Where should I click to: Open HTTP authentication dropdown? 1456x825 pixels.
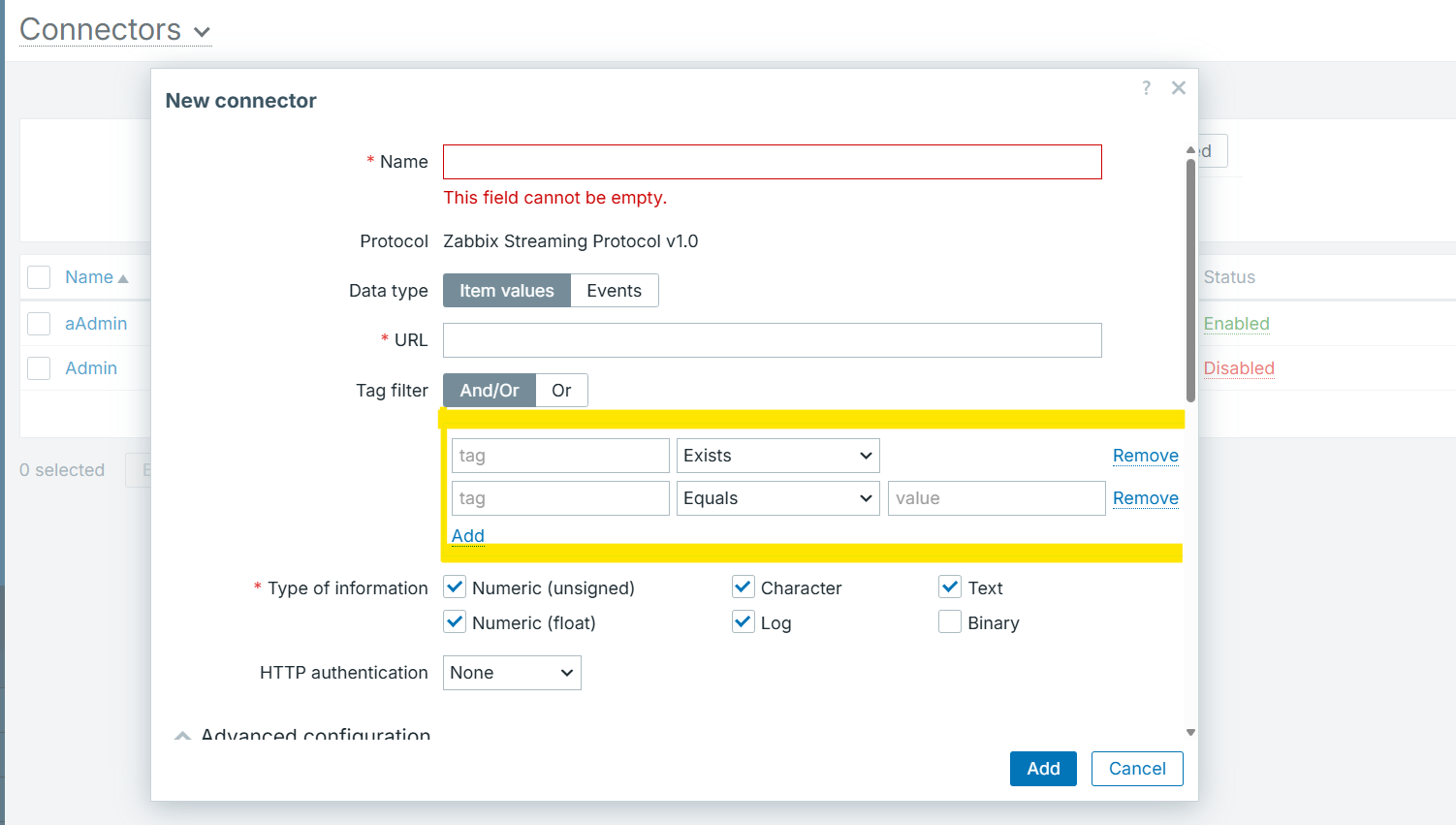512,673
